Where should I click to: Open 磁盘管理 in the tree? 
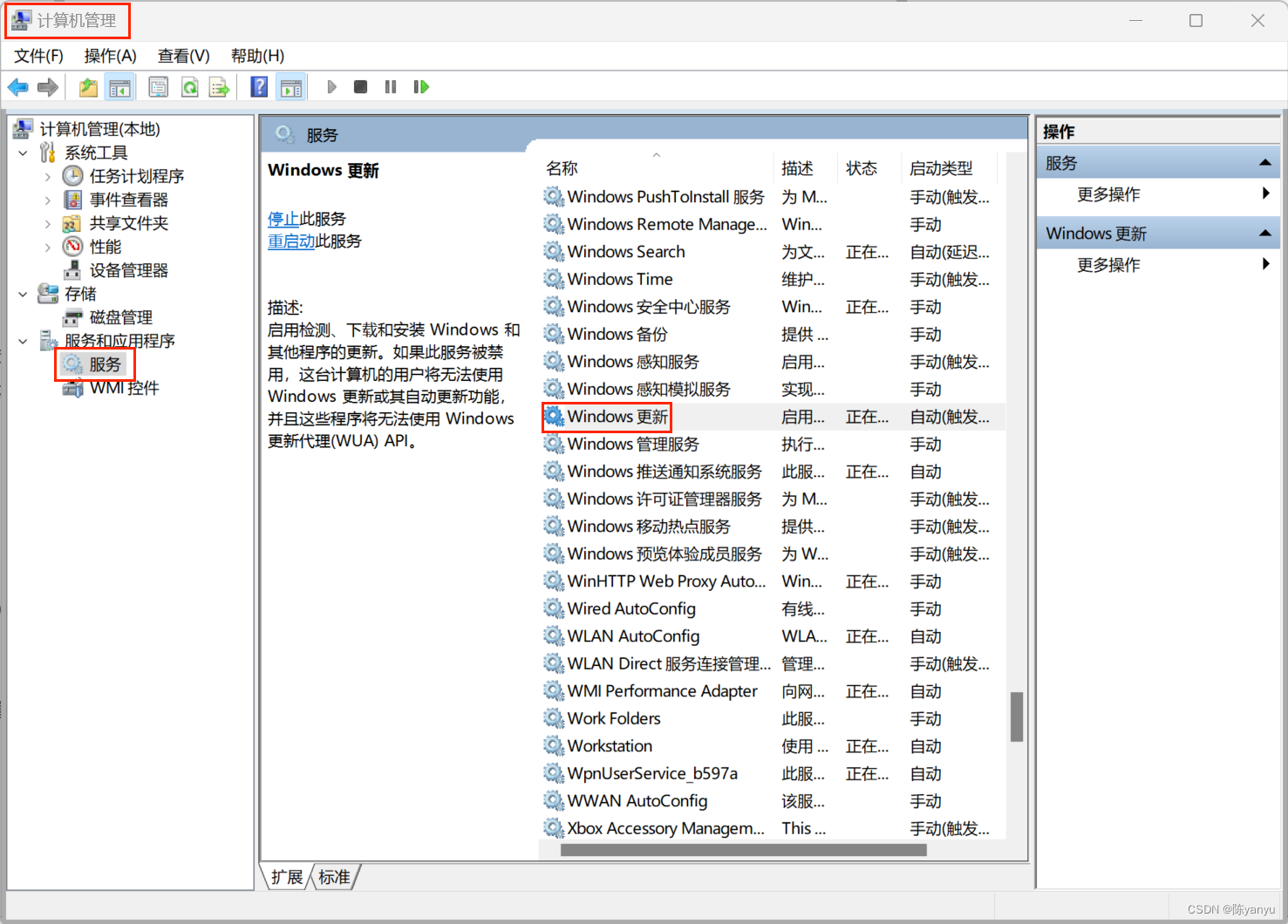tap(120, 317)
